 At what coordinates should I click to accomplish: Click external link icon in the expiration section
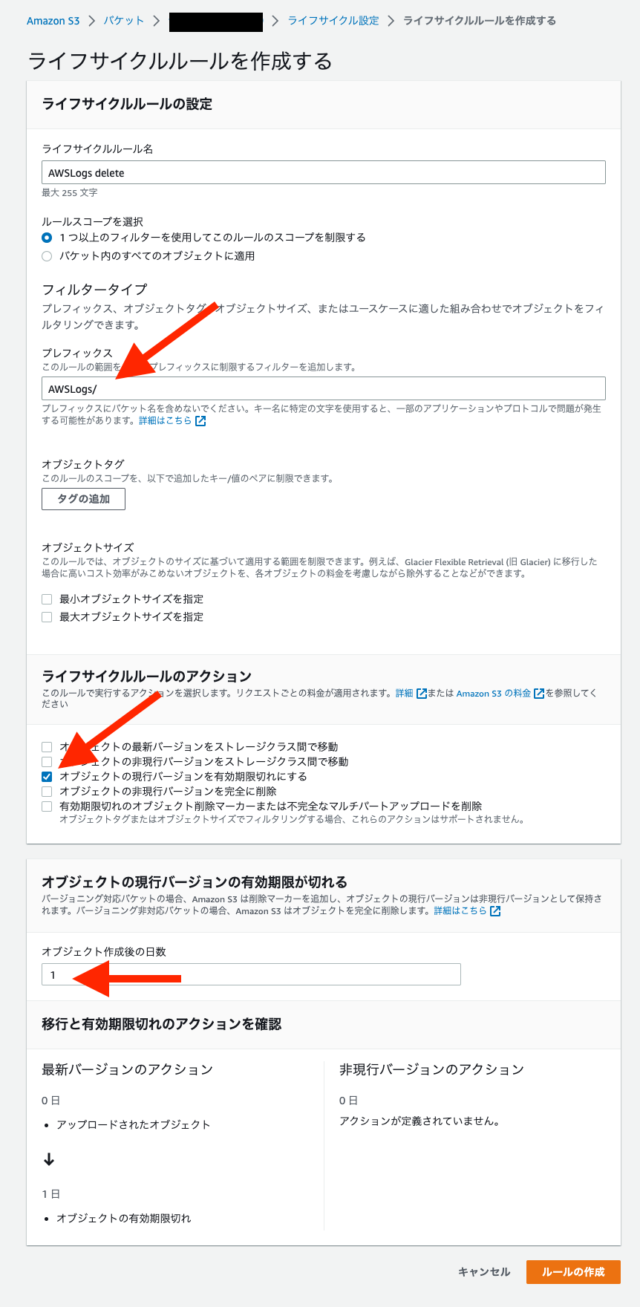(x=495, y=912)
